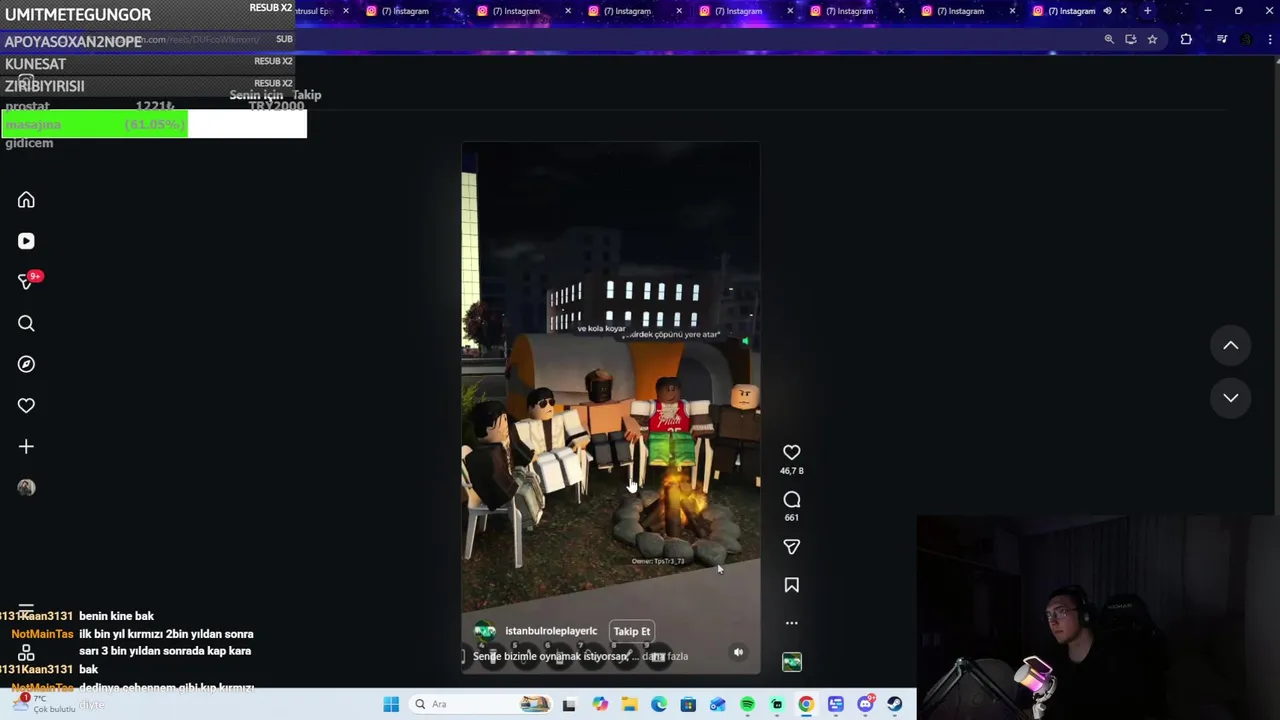Open the Reels icon in the sidebar
Image resolution: width=1280 pixels, height=720 pixels.
(x=26, y=241)
